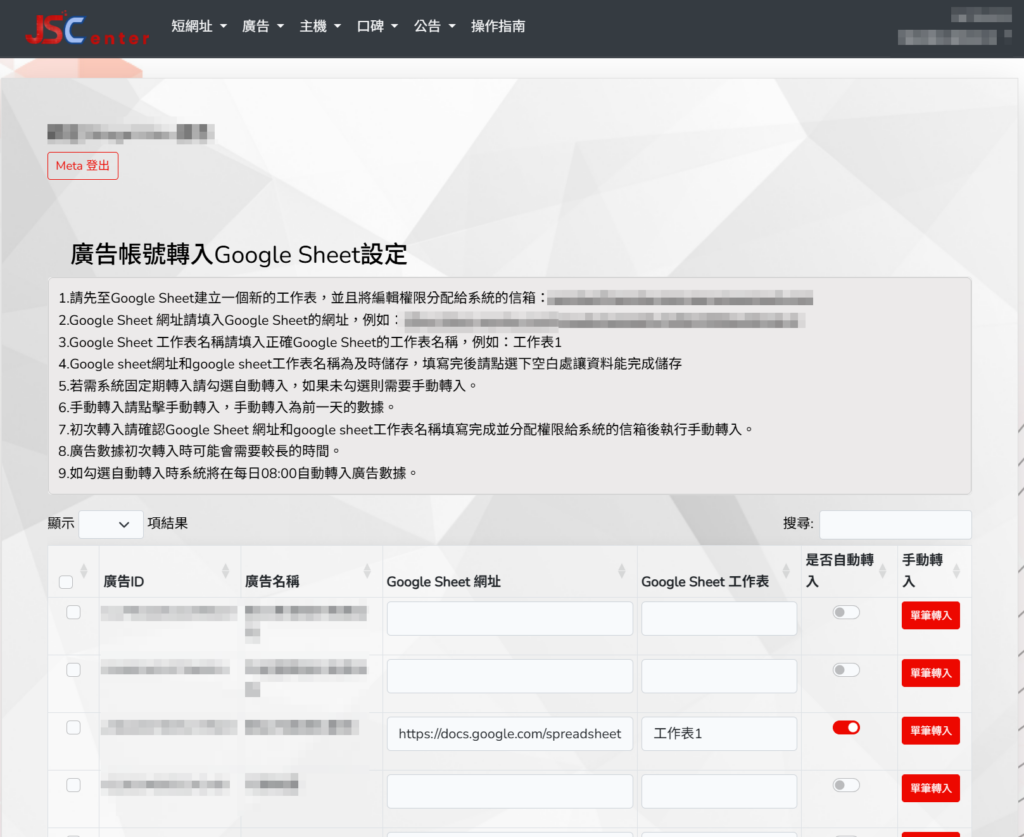Select all rows with header checkbox
The image size is (1024, 837).
pos(66,582)
